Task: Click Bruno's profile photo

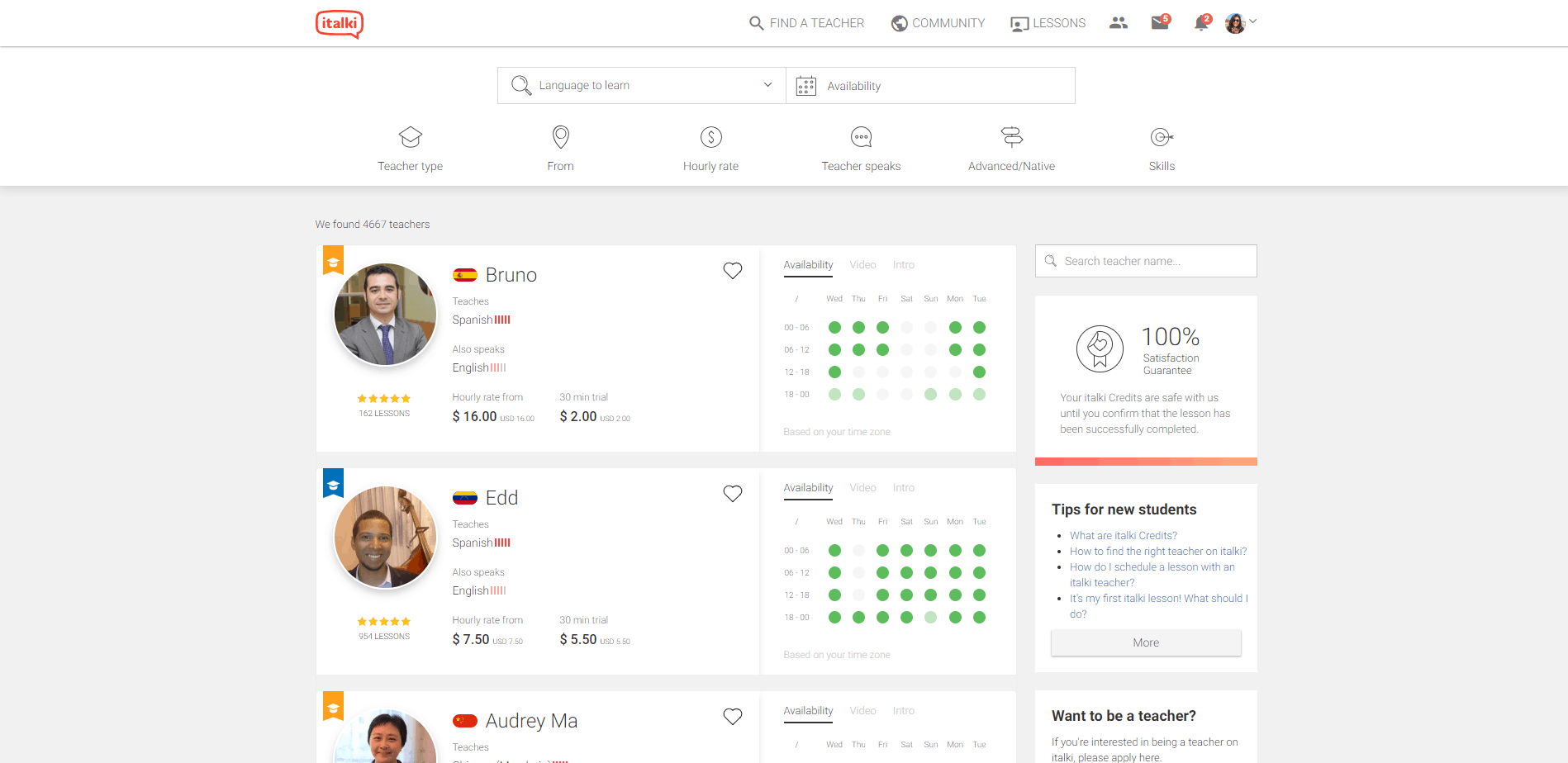Action: [x=385, y=315]
